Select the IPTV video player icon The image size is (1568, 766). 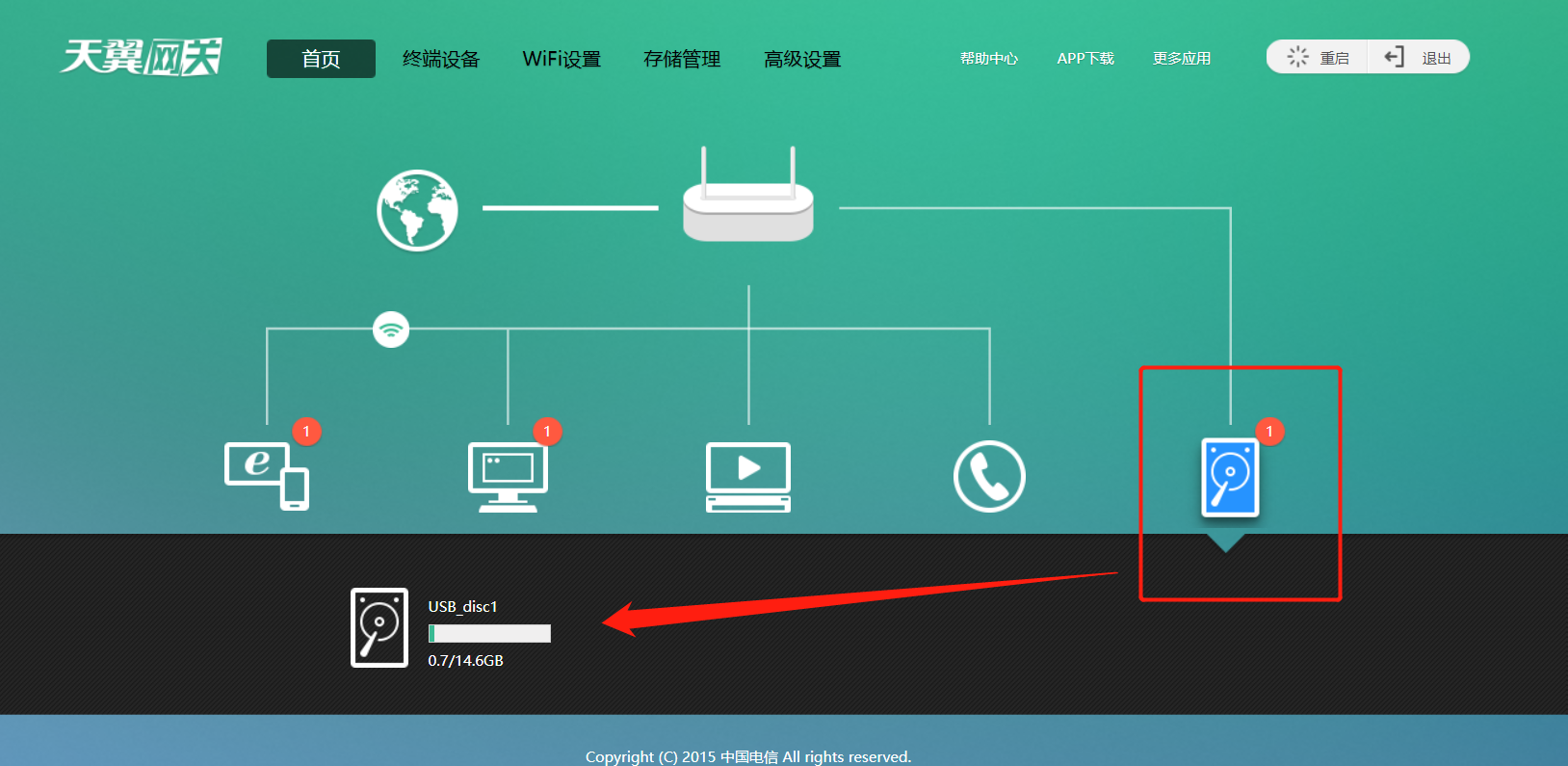tap(748, 476)
